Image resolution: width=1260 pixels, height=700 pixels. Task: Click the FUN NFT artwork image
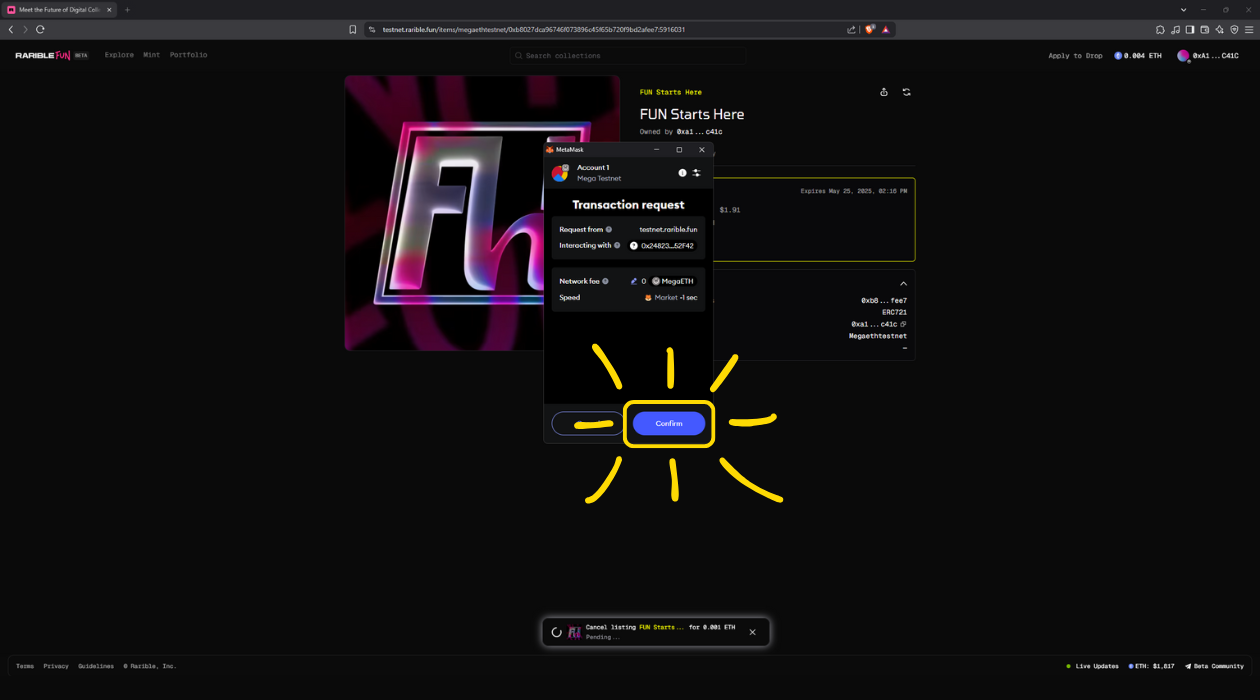(x=482, y=213)
